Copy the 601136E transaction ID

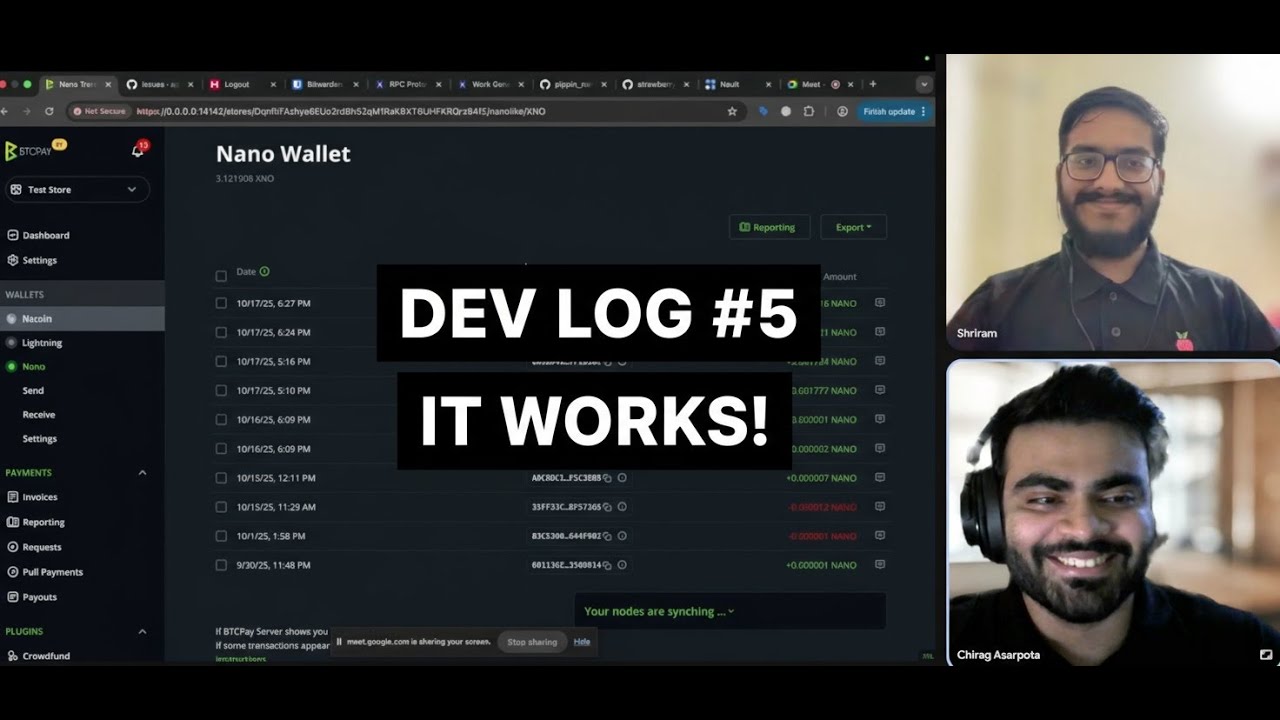coord(608,565)
